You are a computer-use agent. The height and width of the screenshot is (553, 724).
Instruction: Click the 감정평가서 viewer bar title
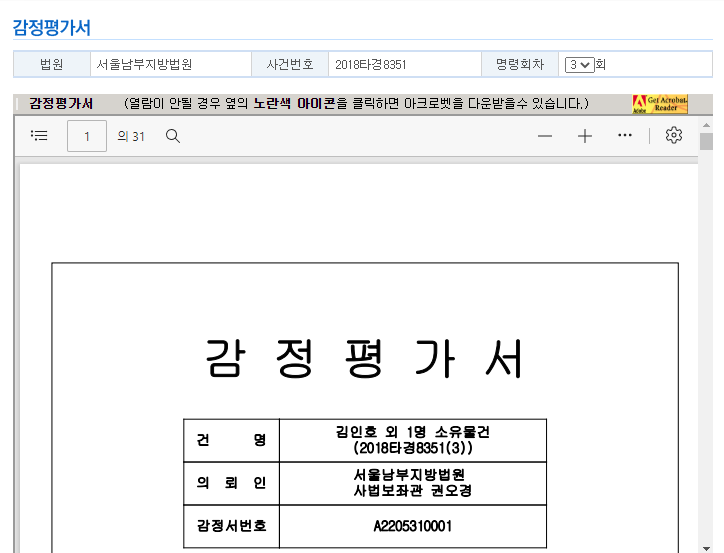click(61, 103)
